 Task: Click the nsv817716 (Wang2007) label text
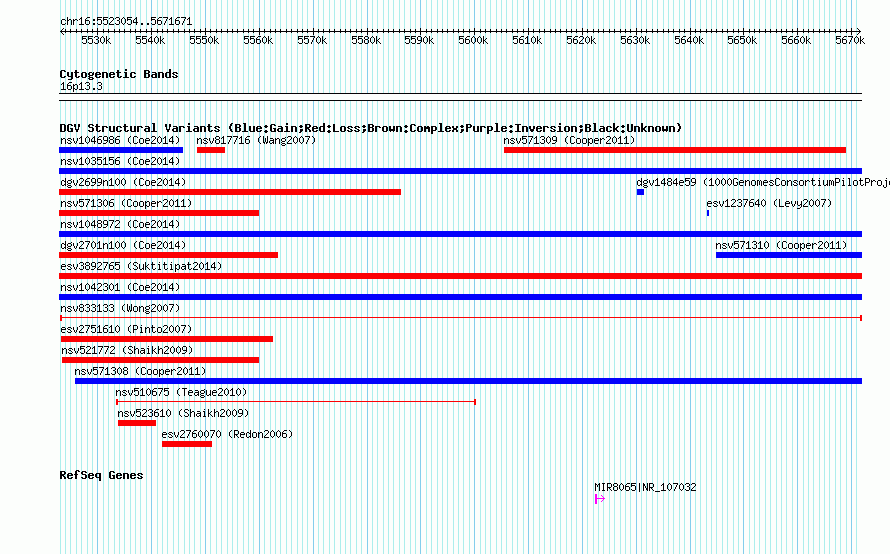click(256, 140)
